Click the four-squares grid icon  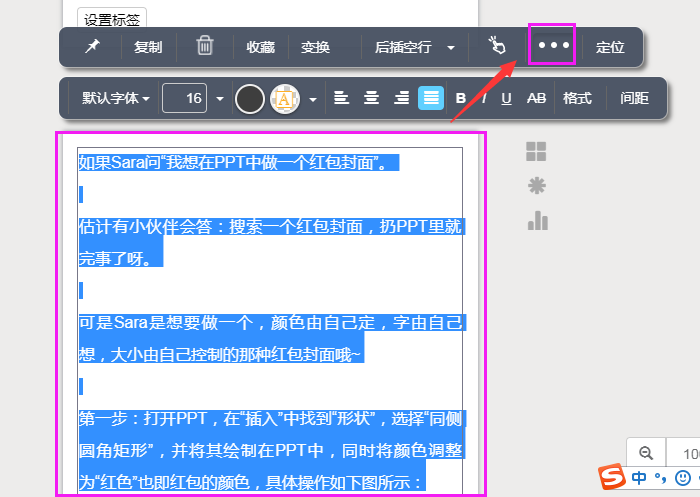tap(536, 151)
